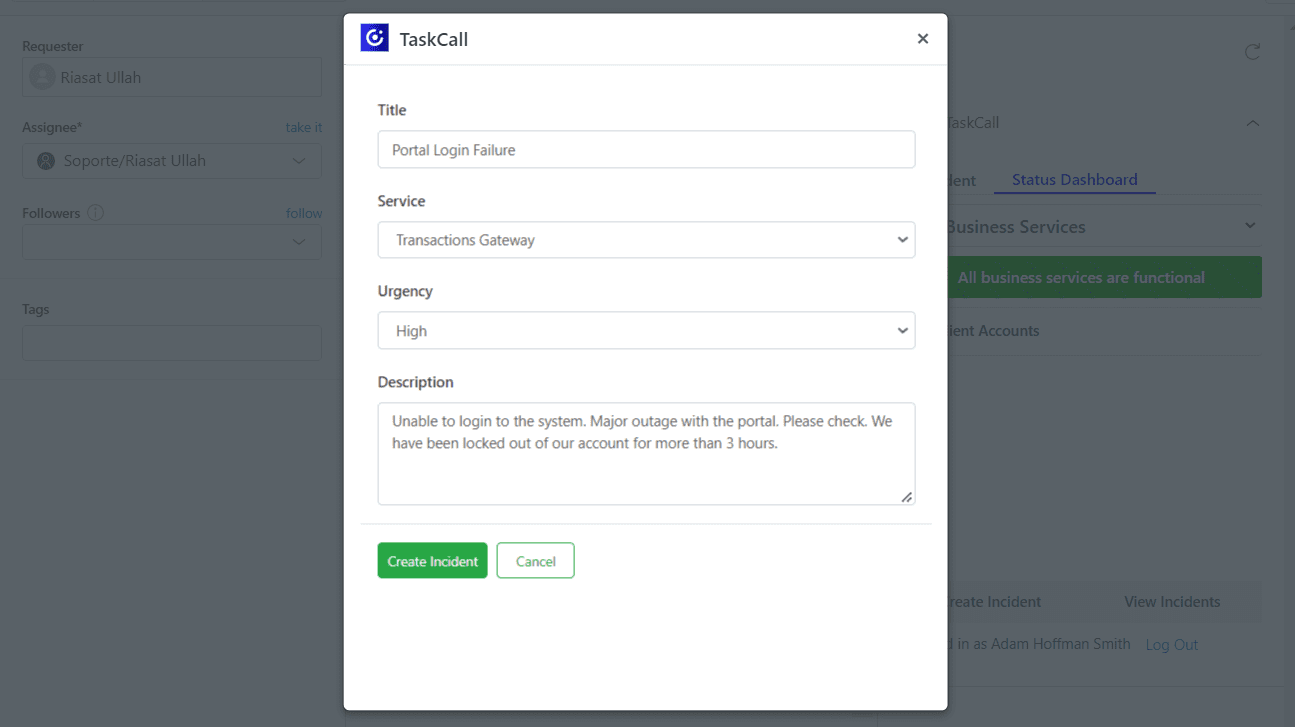Click the refresh icon in the sidebar
The height and width of the screenshot is (727, 1295).
click(1252, 52)
